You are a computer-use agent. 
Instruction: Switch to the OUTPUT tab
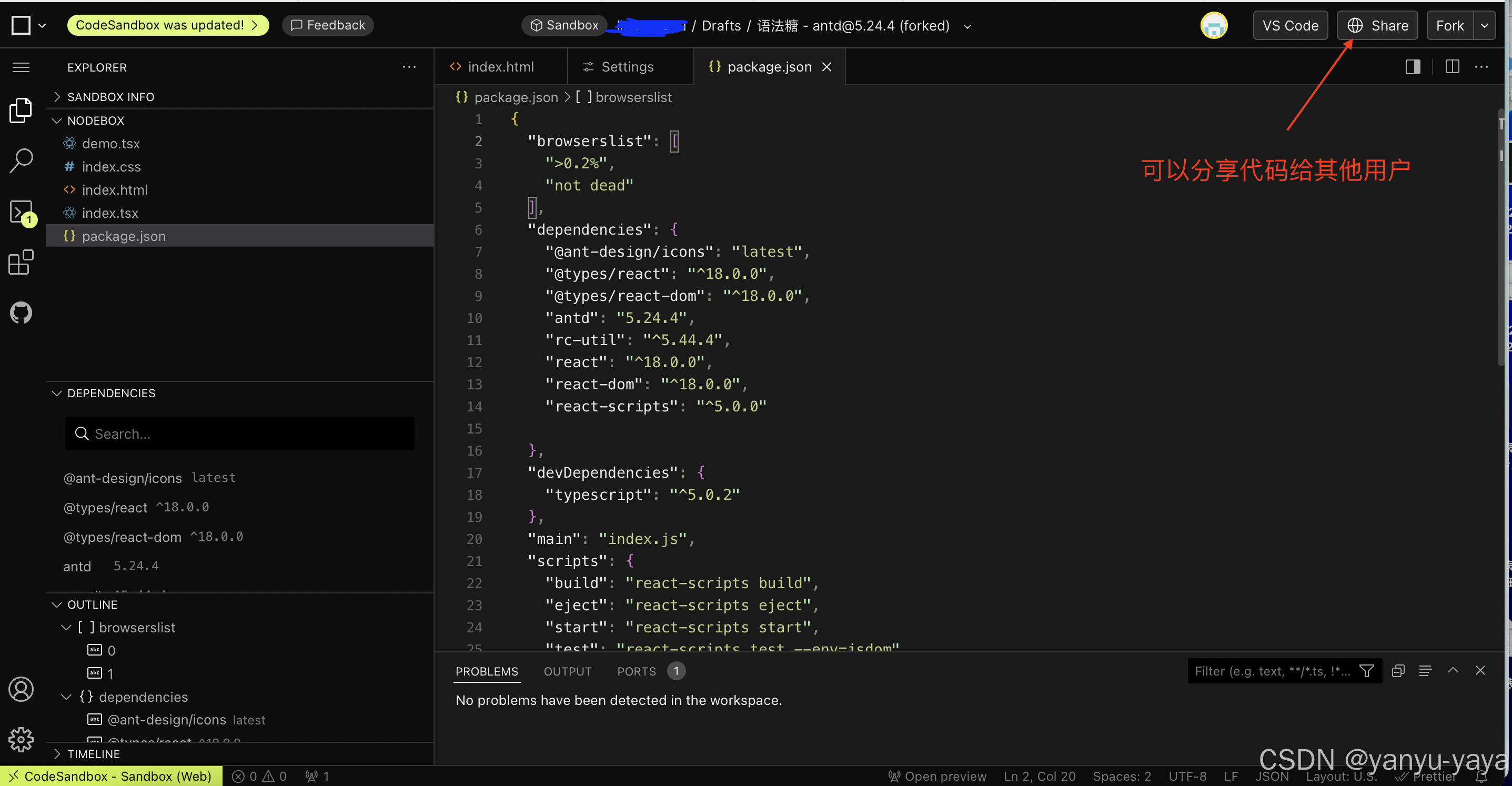click(567, 671)
